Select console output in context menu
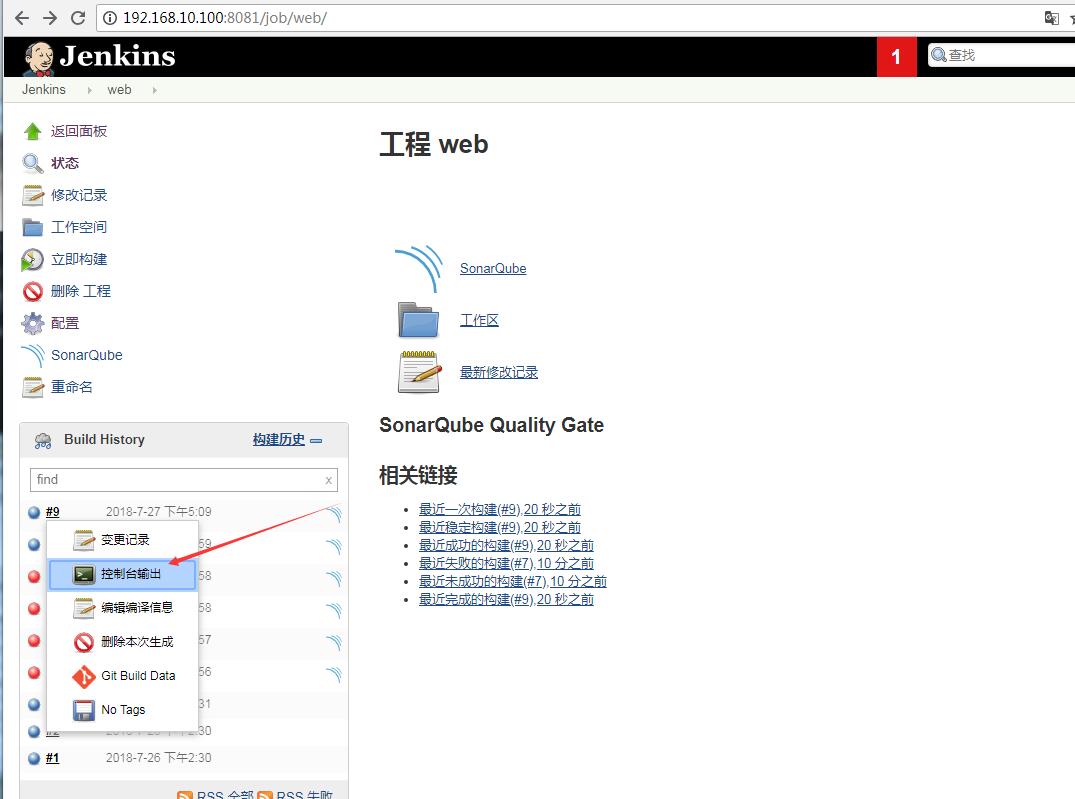Viewport: 1075px width, 799px height. (130, 575)
